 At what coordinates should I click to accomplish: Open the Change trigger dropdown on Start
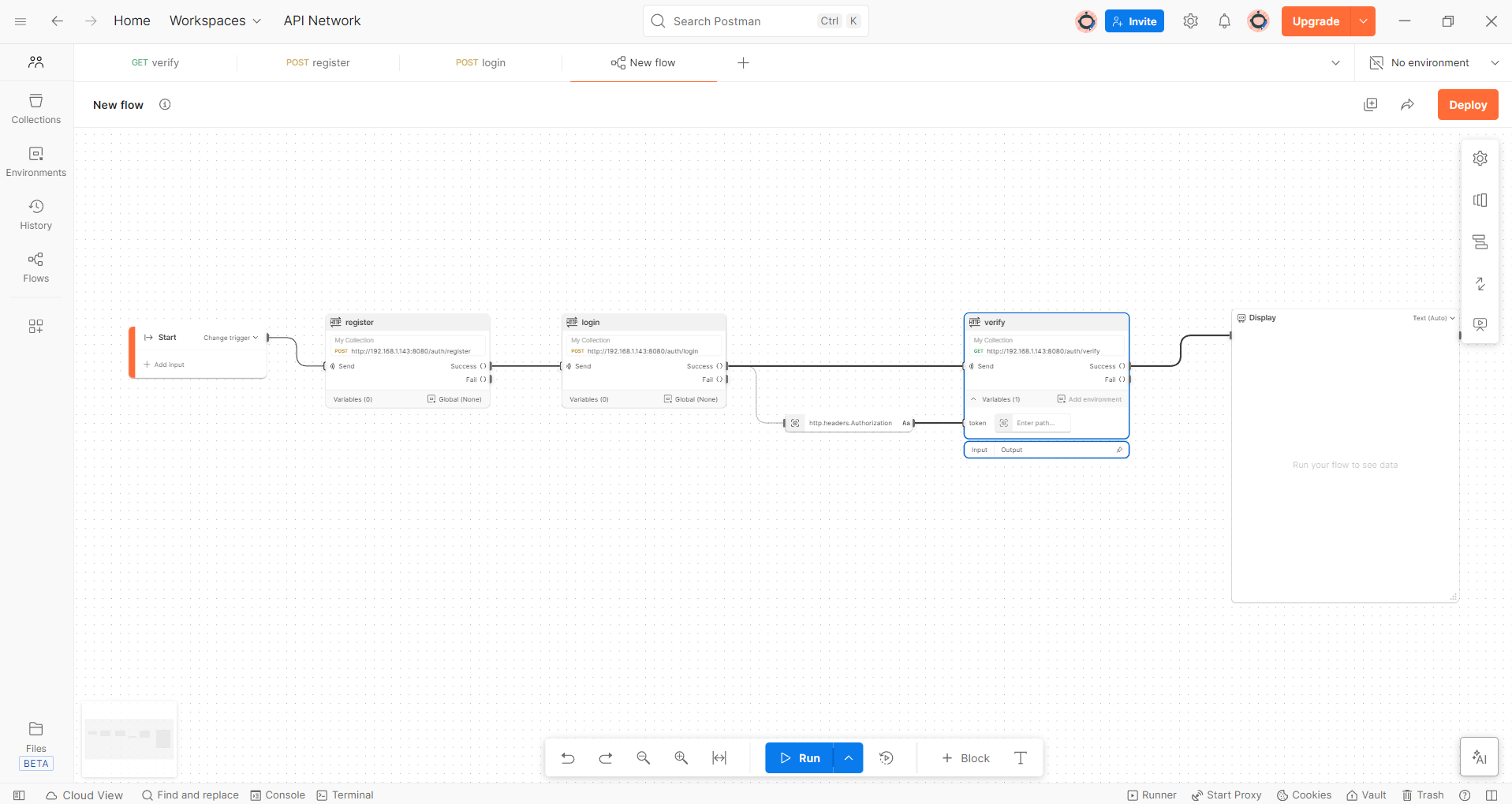point(230,338)
